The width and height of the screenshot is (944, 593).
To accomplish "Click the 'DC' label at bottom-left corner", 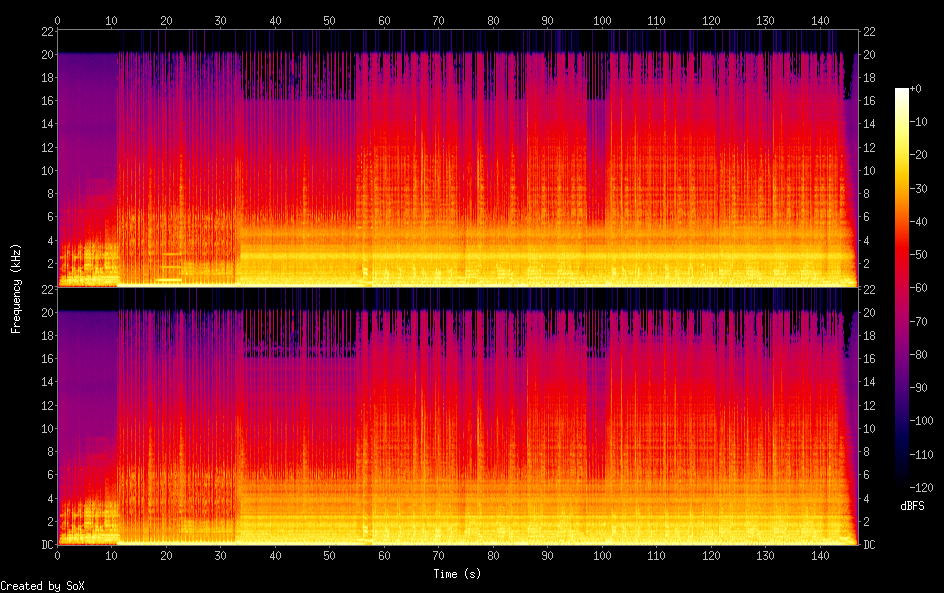I will coord(45,545).
